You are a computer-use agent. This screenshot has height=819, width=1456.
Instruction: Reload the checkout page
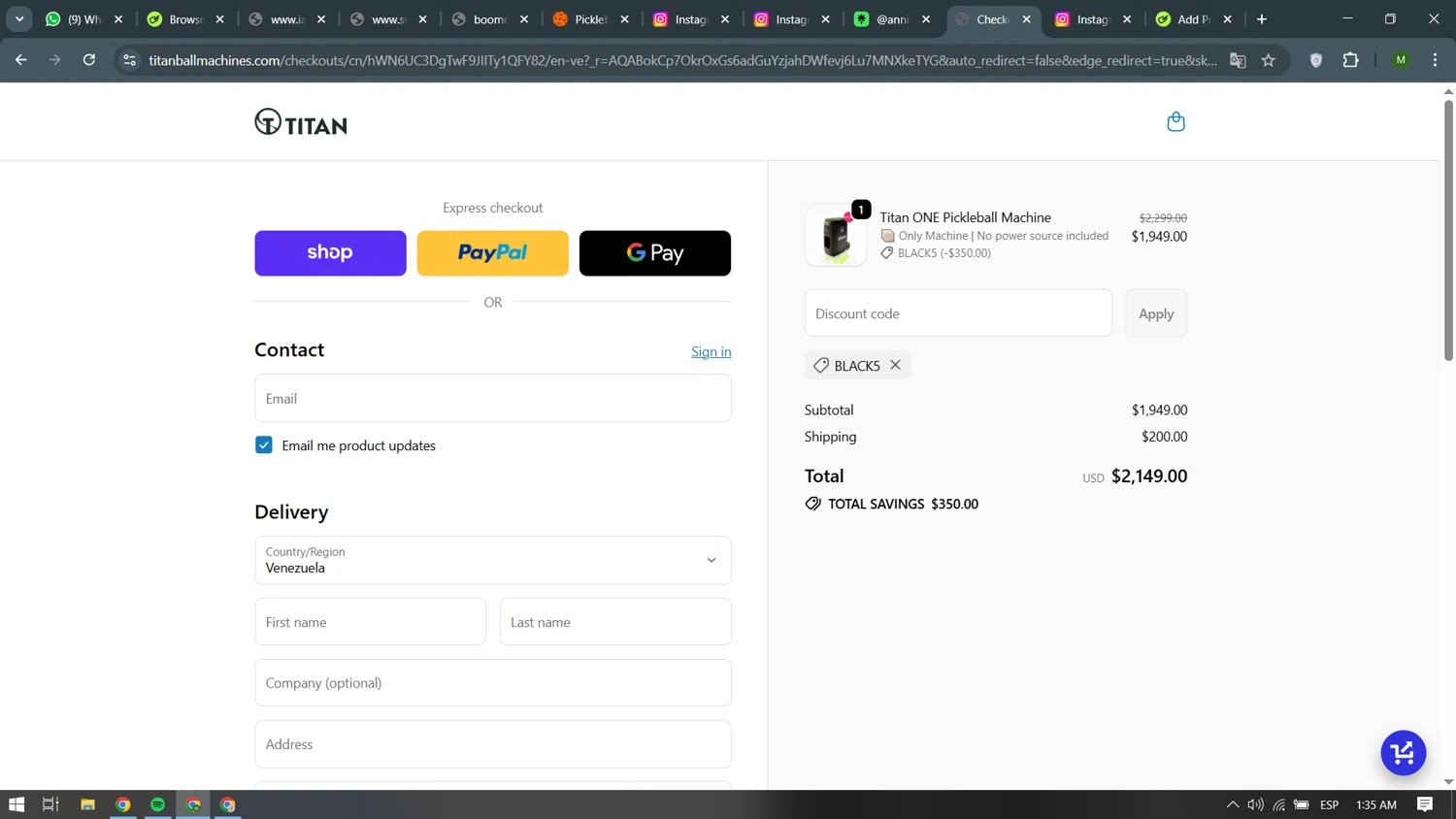(89, 60)
